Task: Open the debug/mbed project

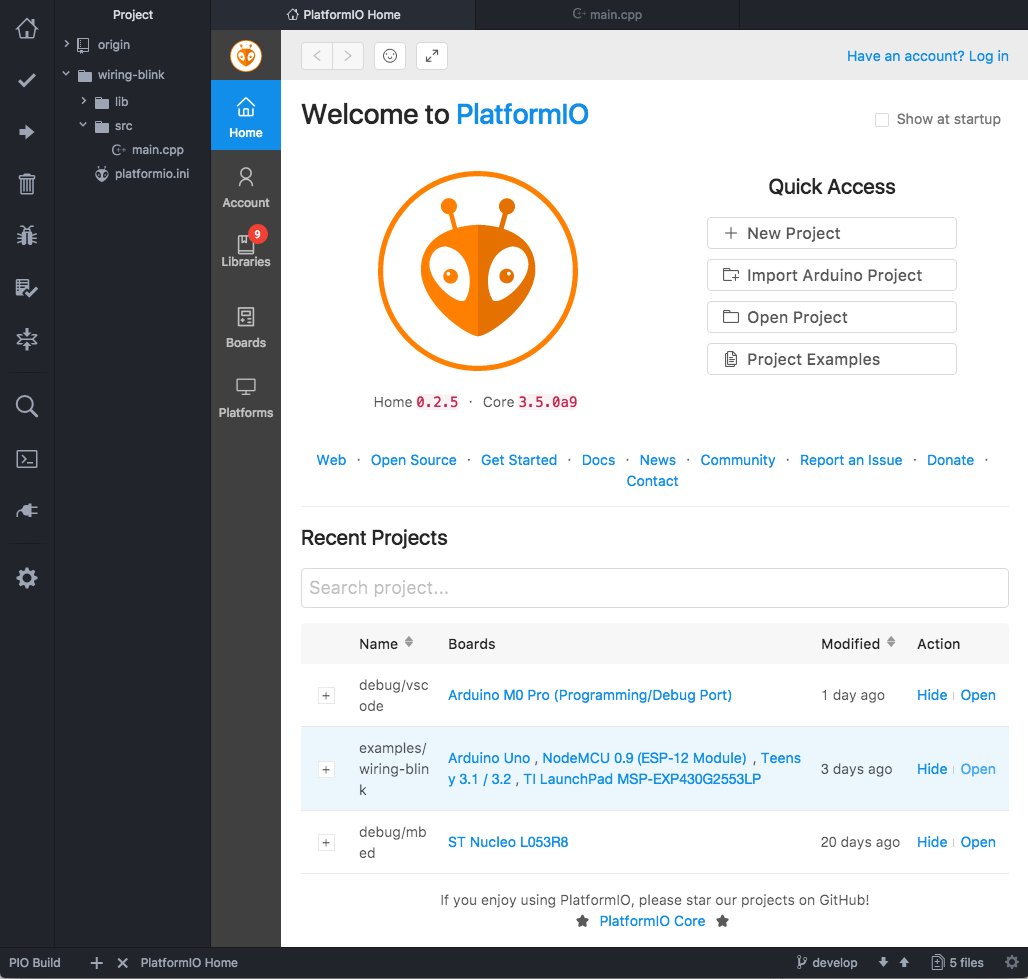Action: coord(978,842)
